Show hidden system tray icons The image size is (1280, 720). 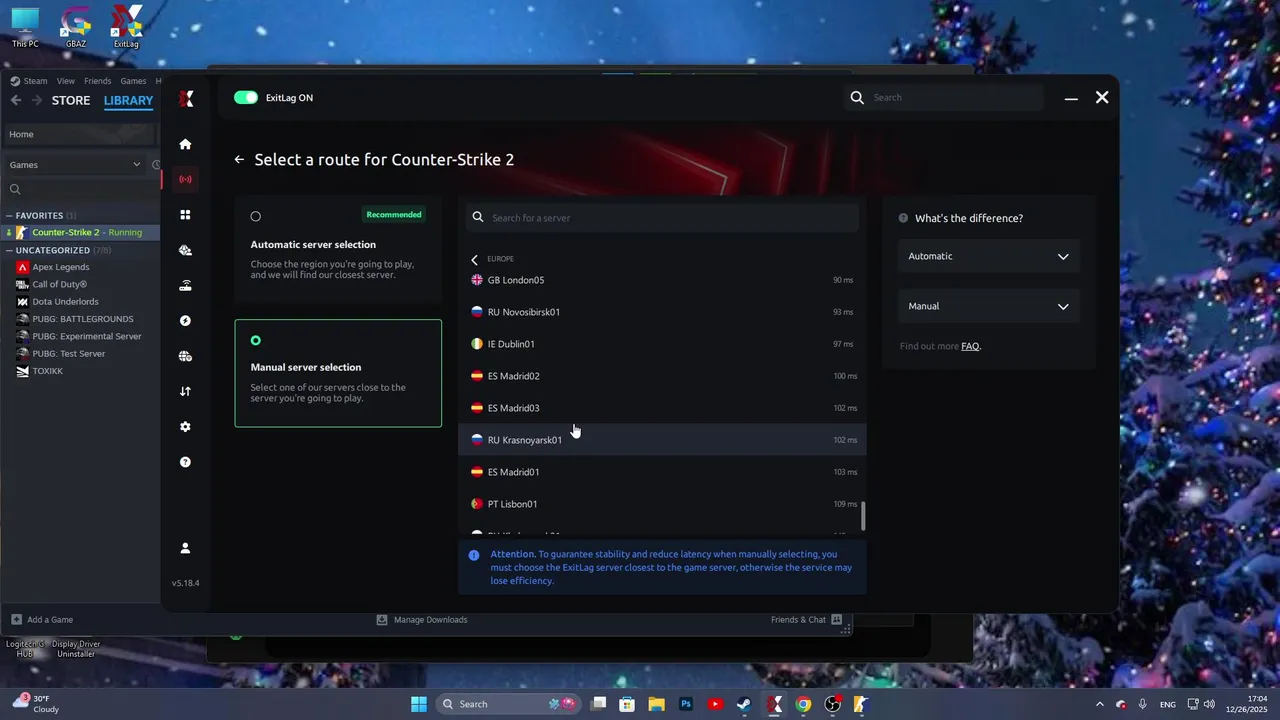click(1100, 704)
